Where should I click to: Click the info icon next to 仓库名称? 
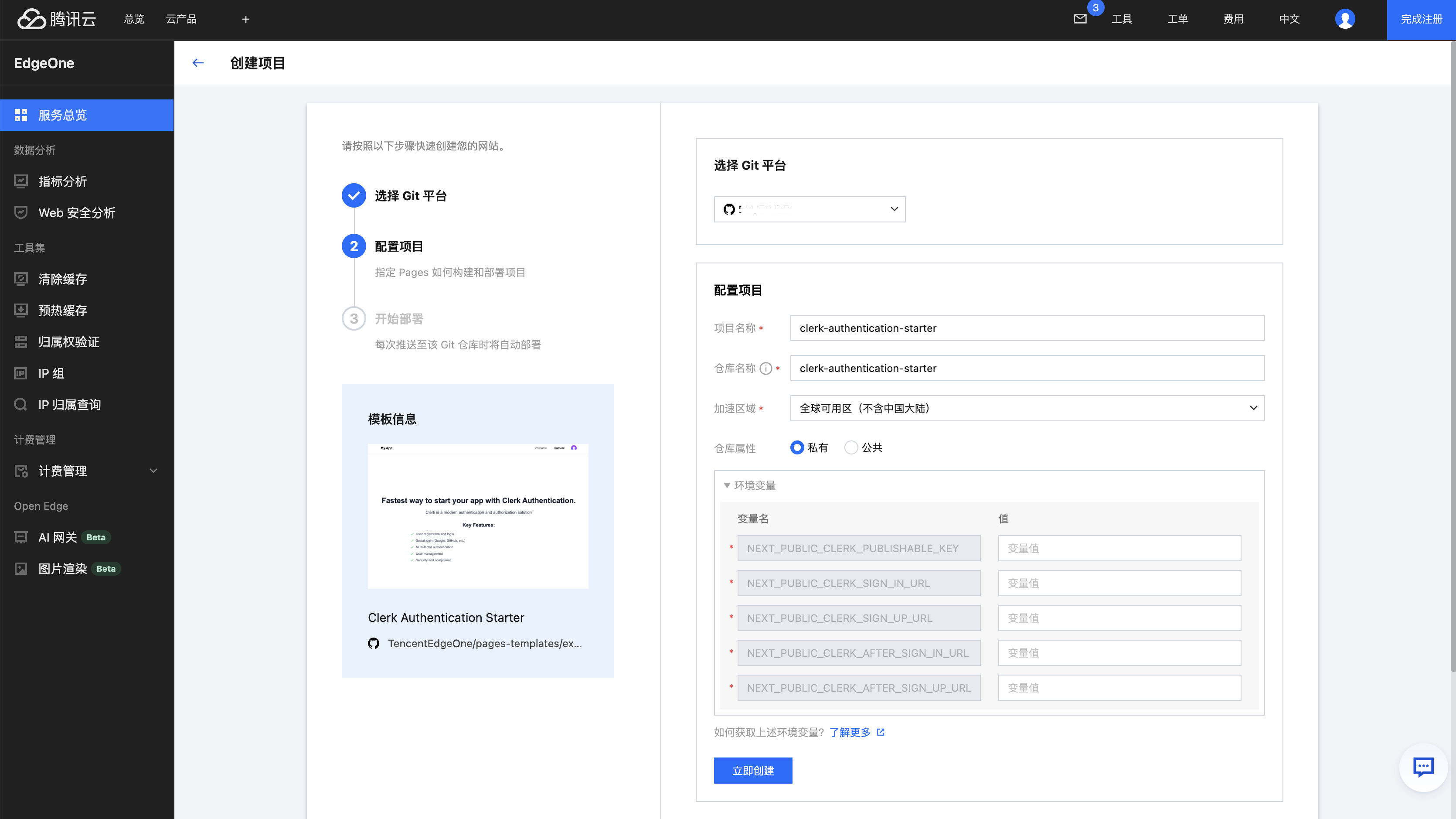[766, 368]
